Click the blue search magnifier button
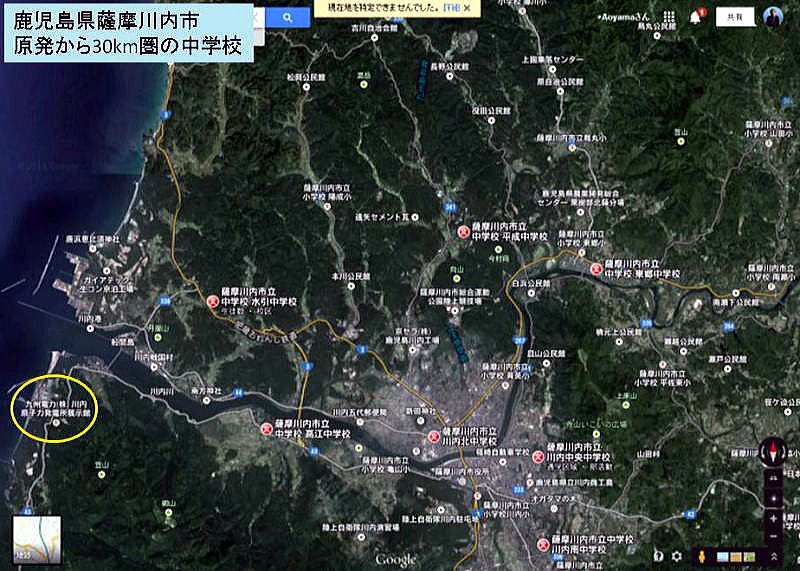 (288, 18)
